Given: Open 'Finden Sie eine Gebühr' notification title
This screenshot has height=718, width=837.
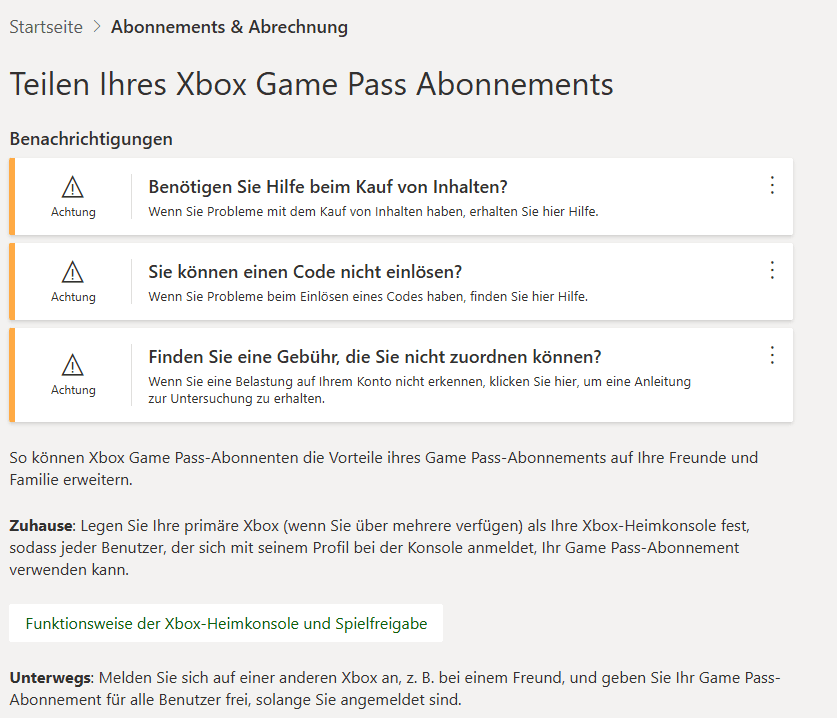Looking at the screenshot, I should click(375, 357).
